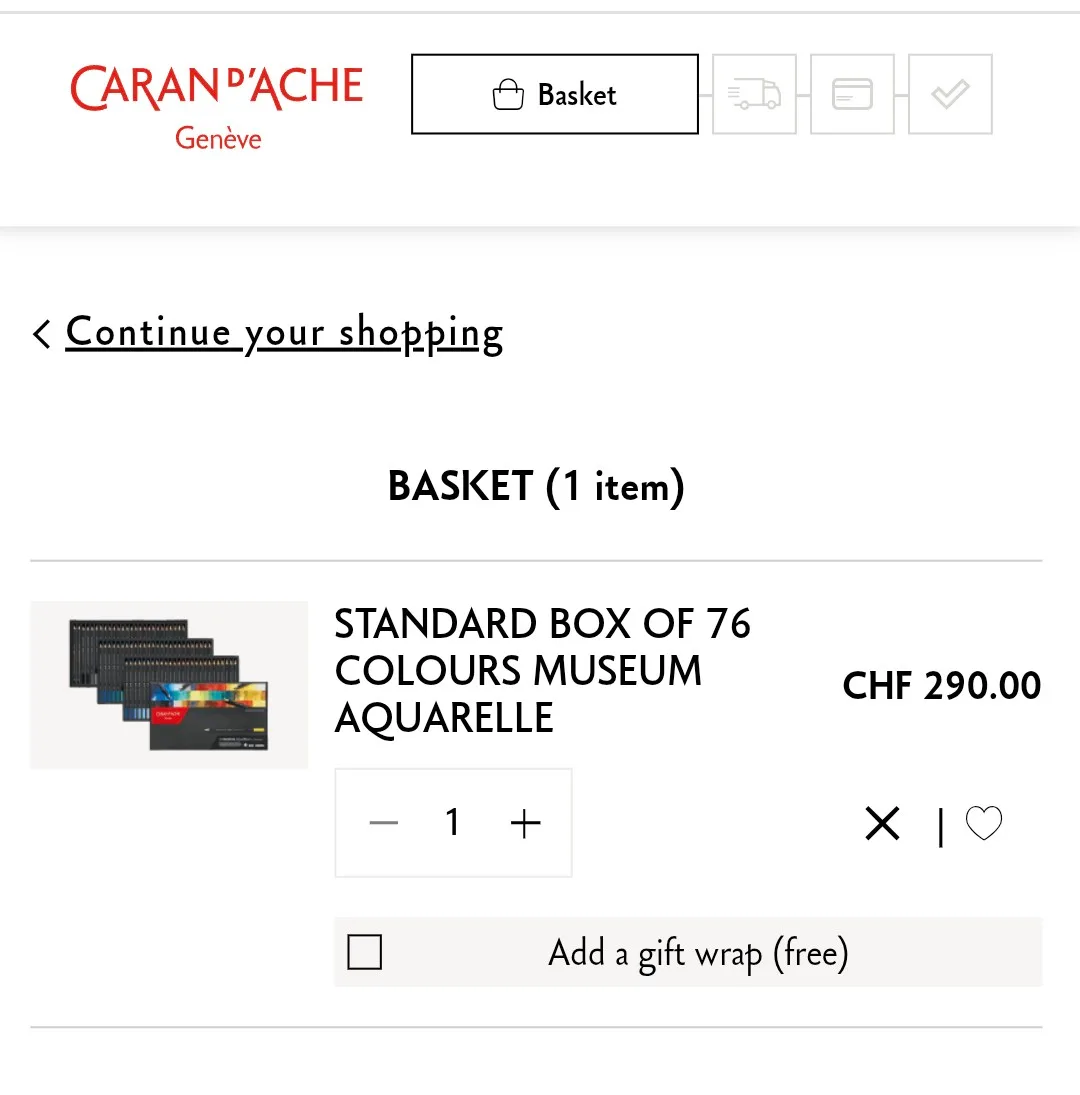
Task: Remove the item using the X icon
Action: click(881, 823)
